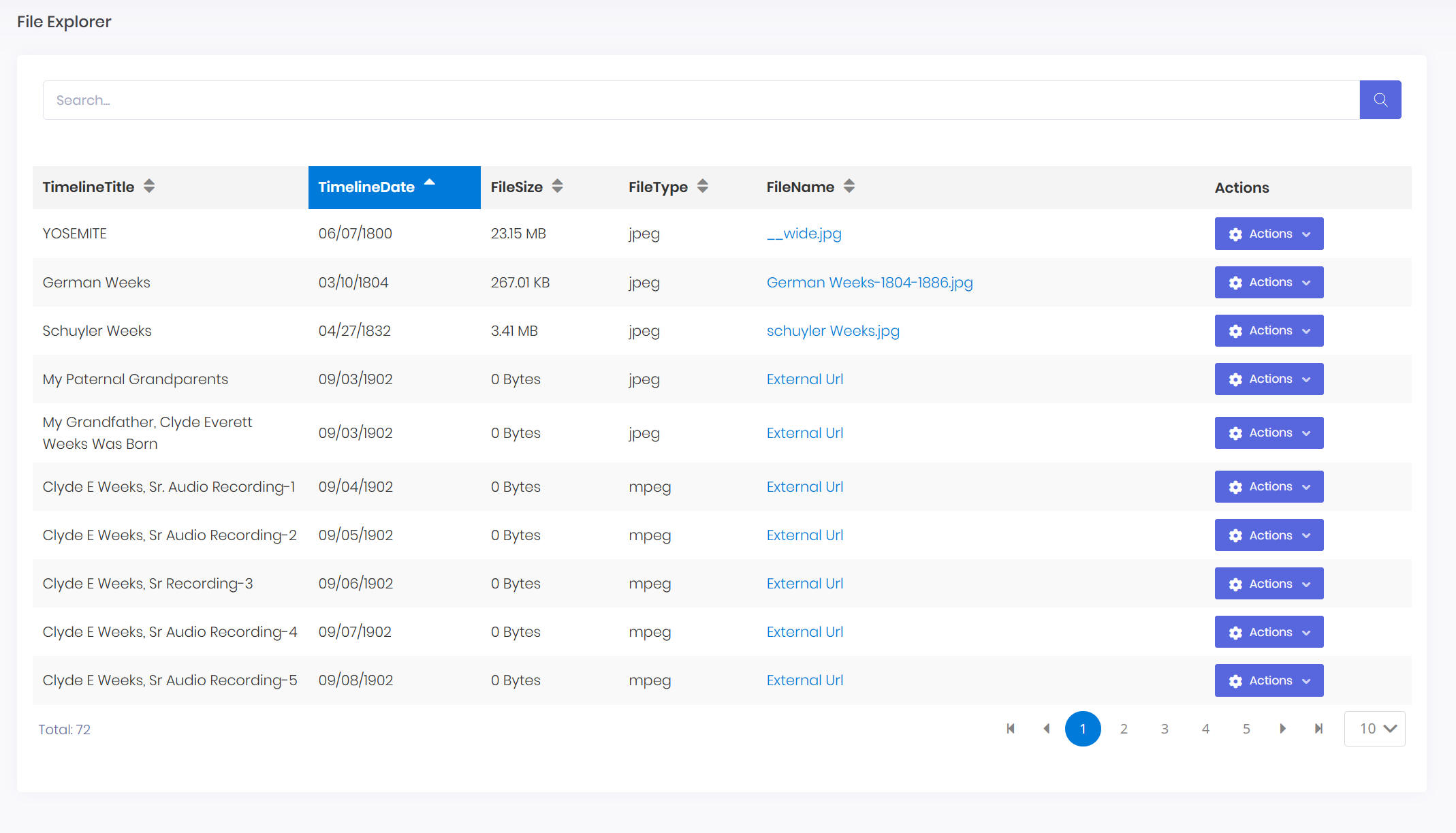
Task: Expand the page size selector showing 10
Action: pos(1374,729)
